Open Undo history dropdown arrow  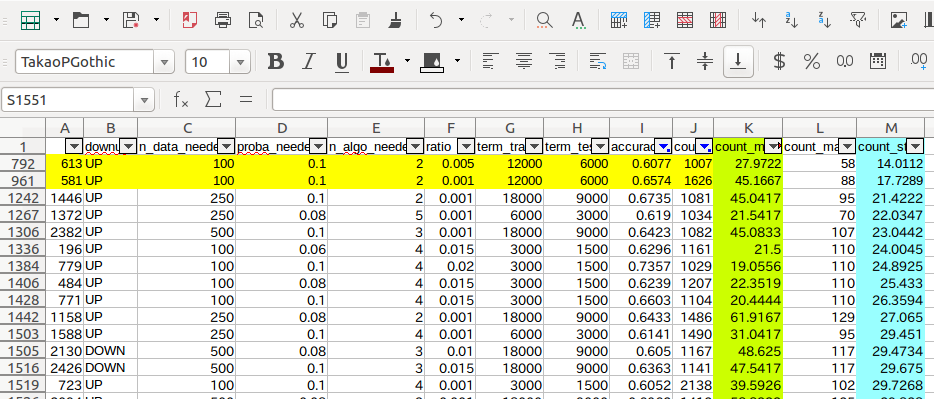pos(462,20)
